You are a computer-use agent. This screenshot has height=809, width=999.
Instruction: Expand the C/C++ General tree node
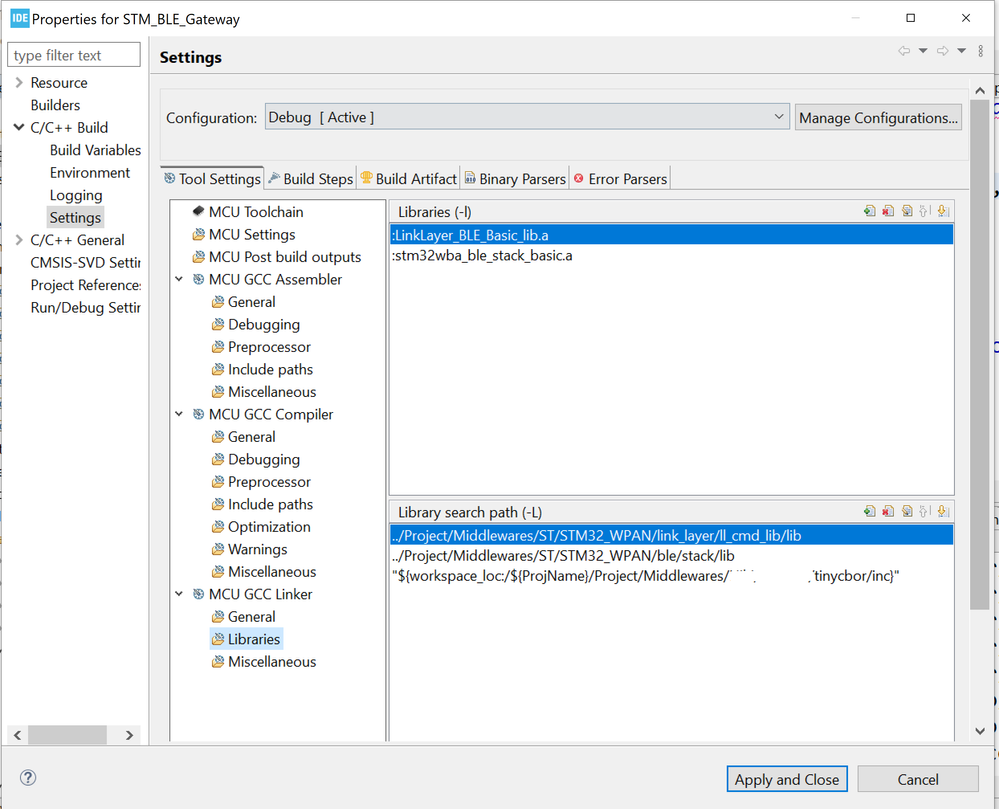point(19,240)
